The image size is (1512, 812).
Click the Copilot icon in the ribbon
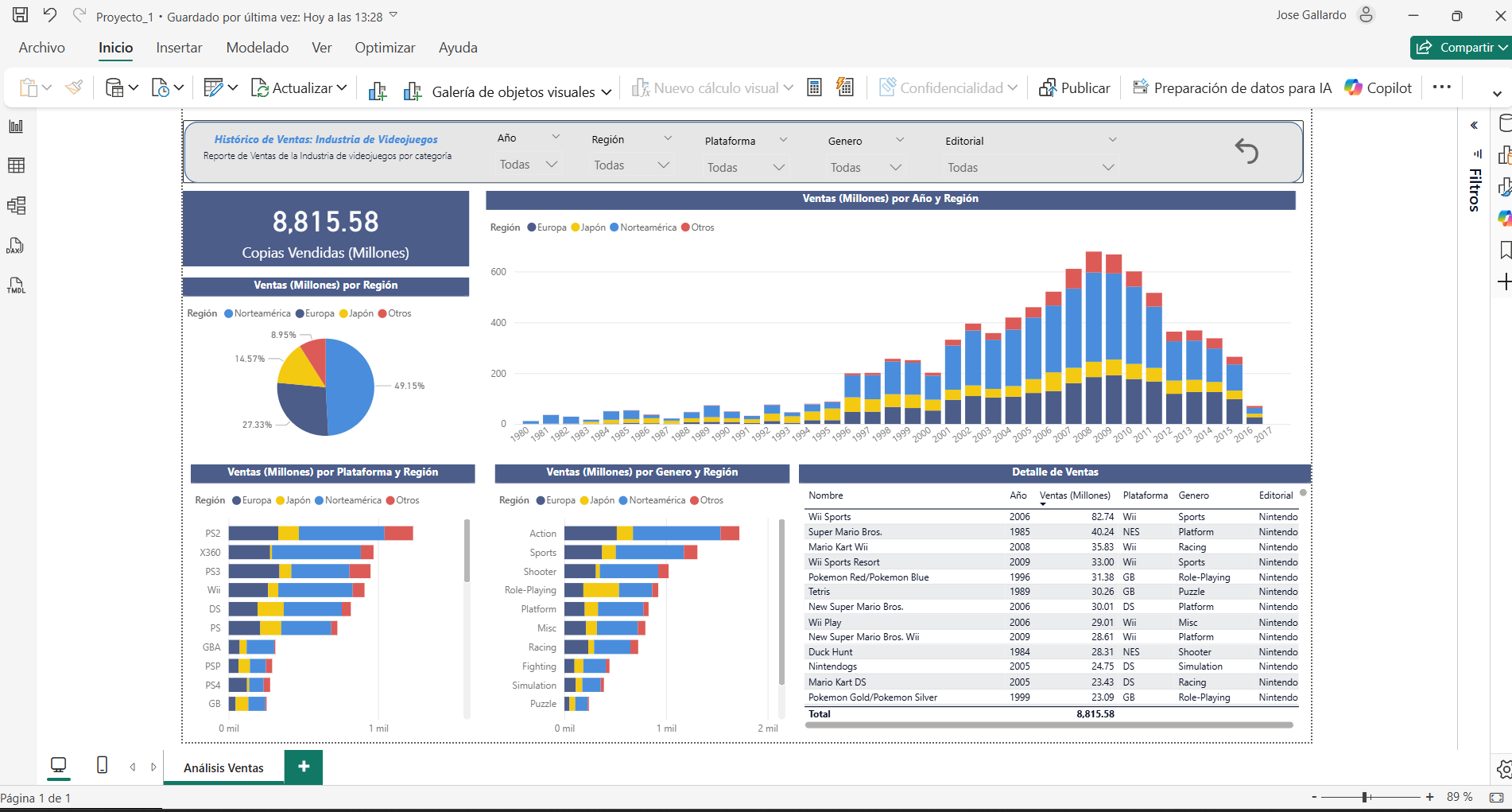coord(1378,88)
